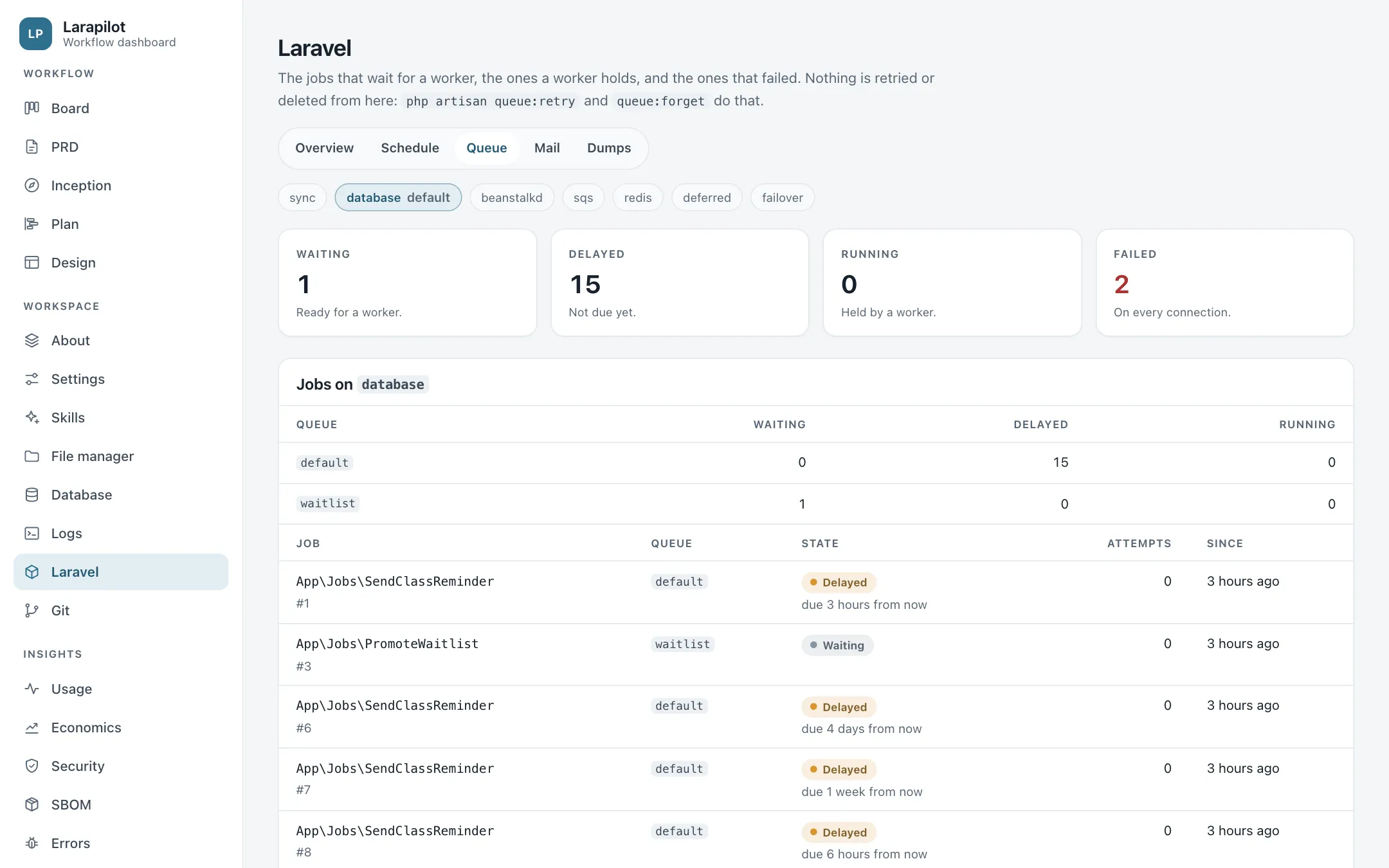The height and width of the screenshot is (868, 1389).
Task: Click the Logs terminal icon
Action: click(x=32, y=533)
